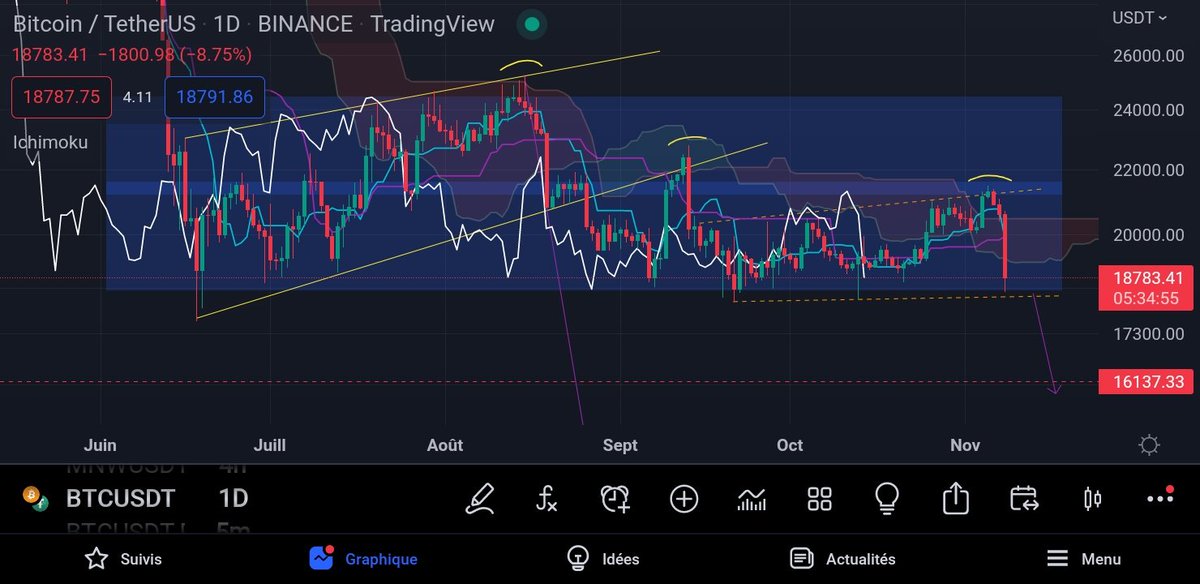Tap the add plus circle icon

click(684, 498)
